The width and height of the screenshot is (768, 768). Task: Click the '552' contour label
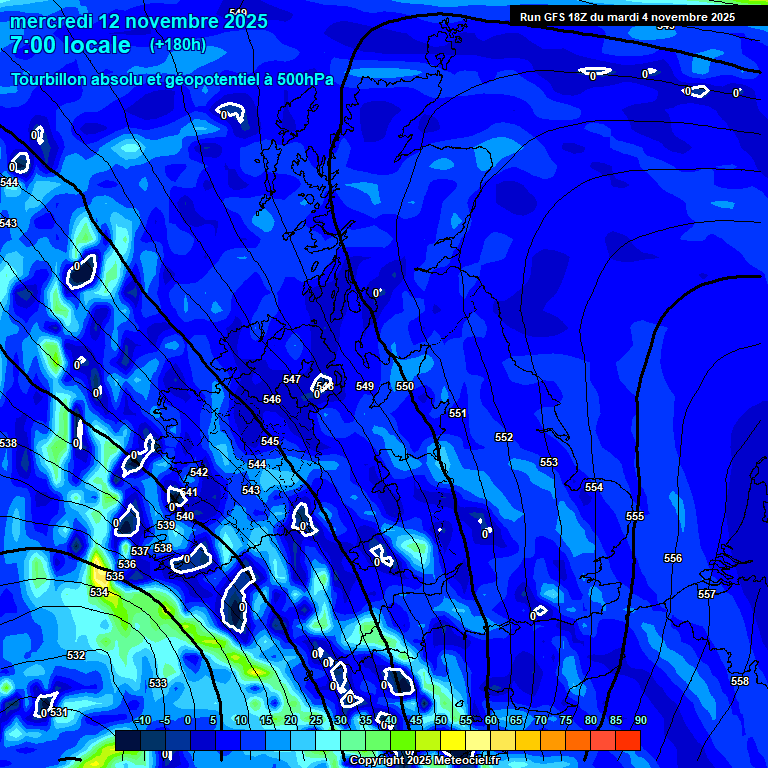(x=504, y=437)
